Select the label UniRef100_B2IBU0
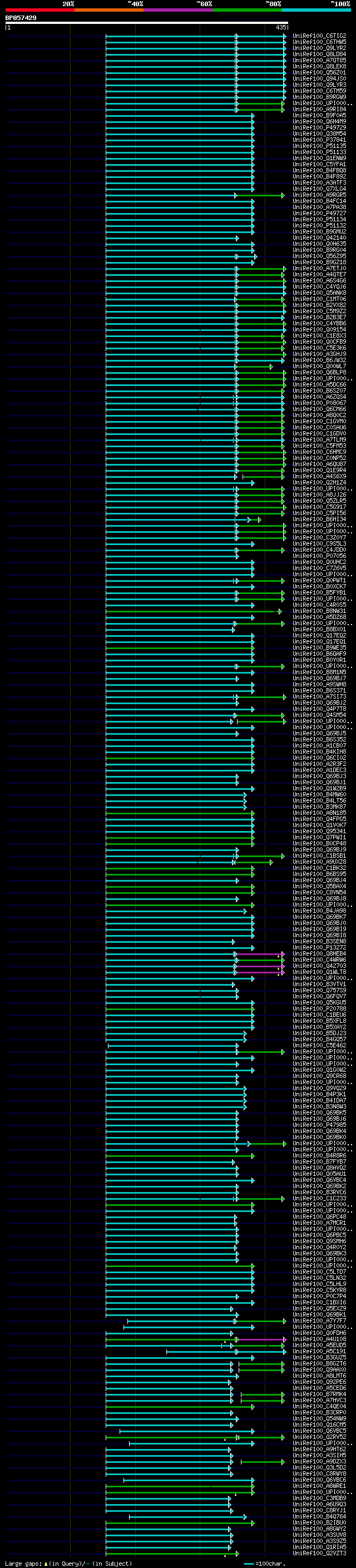 [319, 1523]
